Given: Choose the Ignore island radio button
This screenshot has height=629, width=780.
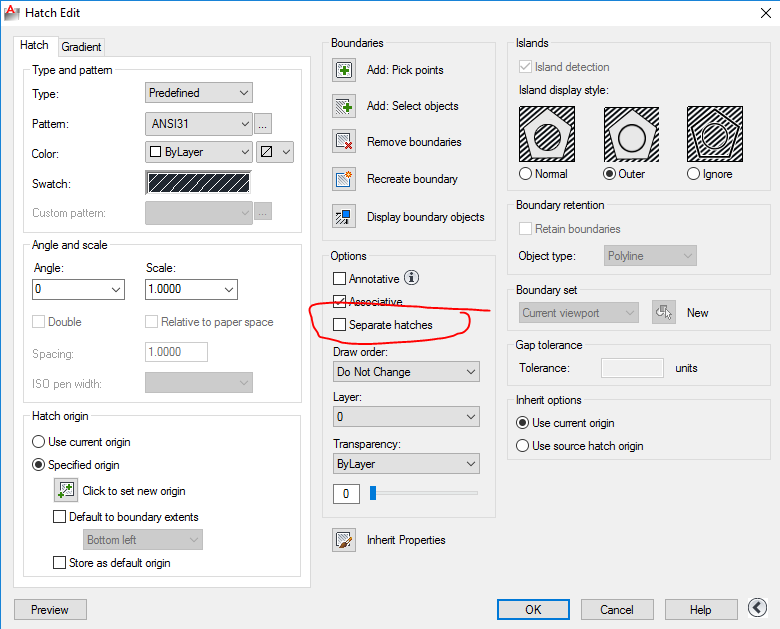Looking at the screenshot, I should pyautogui.click(x=693, y=174).
